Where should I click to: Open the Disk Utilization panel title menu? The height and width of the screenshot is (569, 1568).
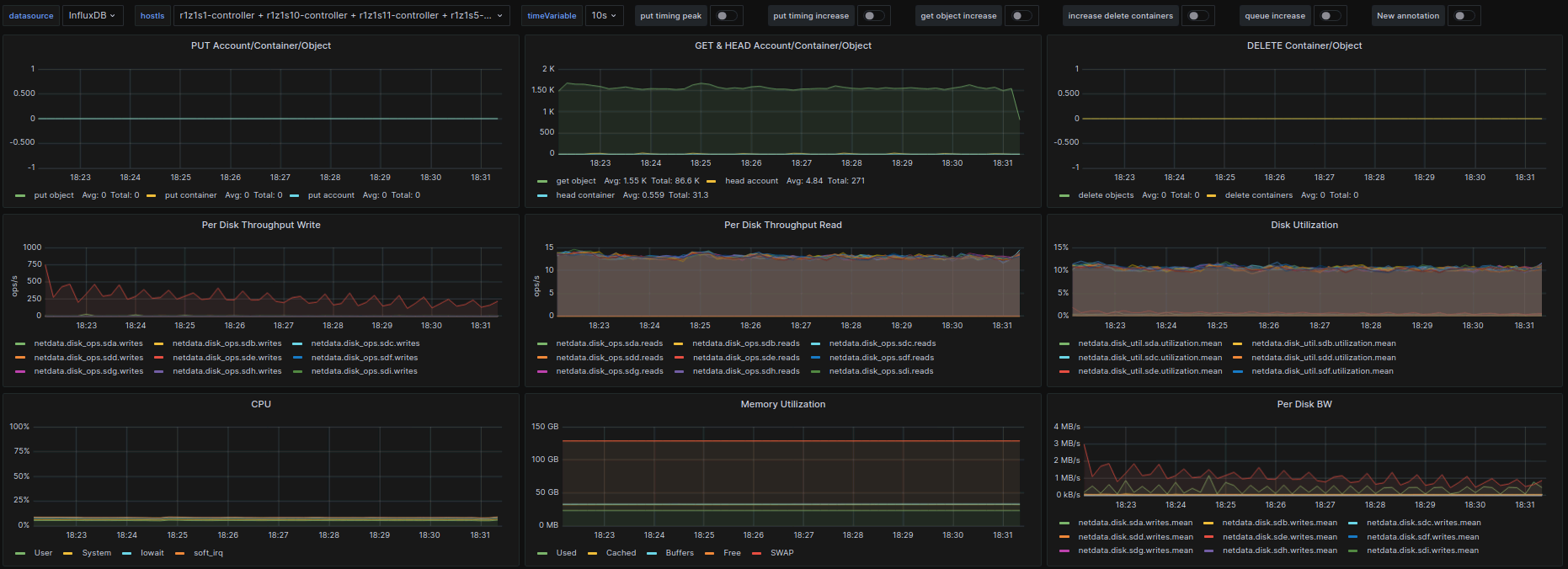[1304, 226]
